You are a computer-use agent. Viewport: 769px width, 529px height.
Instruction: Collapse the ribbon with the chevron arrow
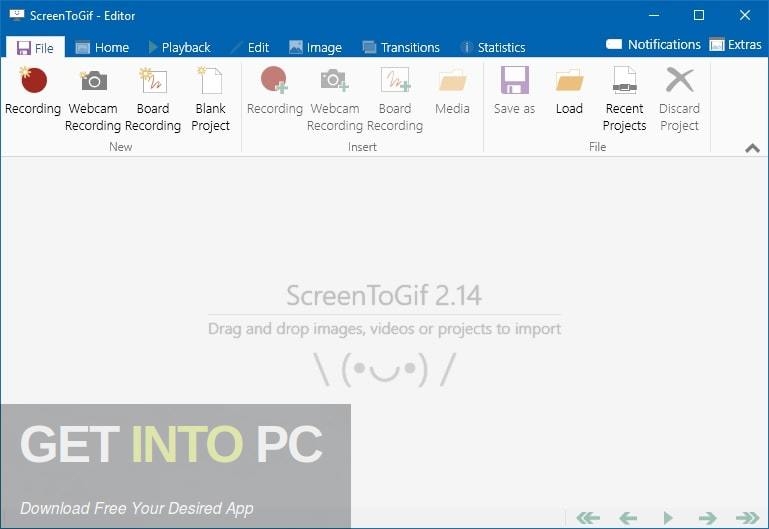point(752,148)
